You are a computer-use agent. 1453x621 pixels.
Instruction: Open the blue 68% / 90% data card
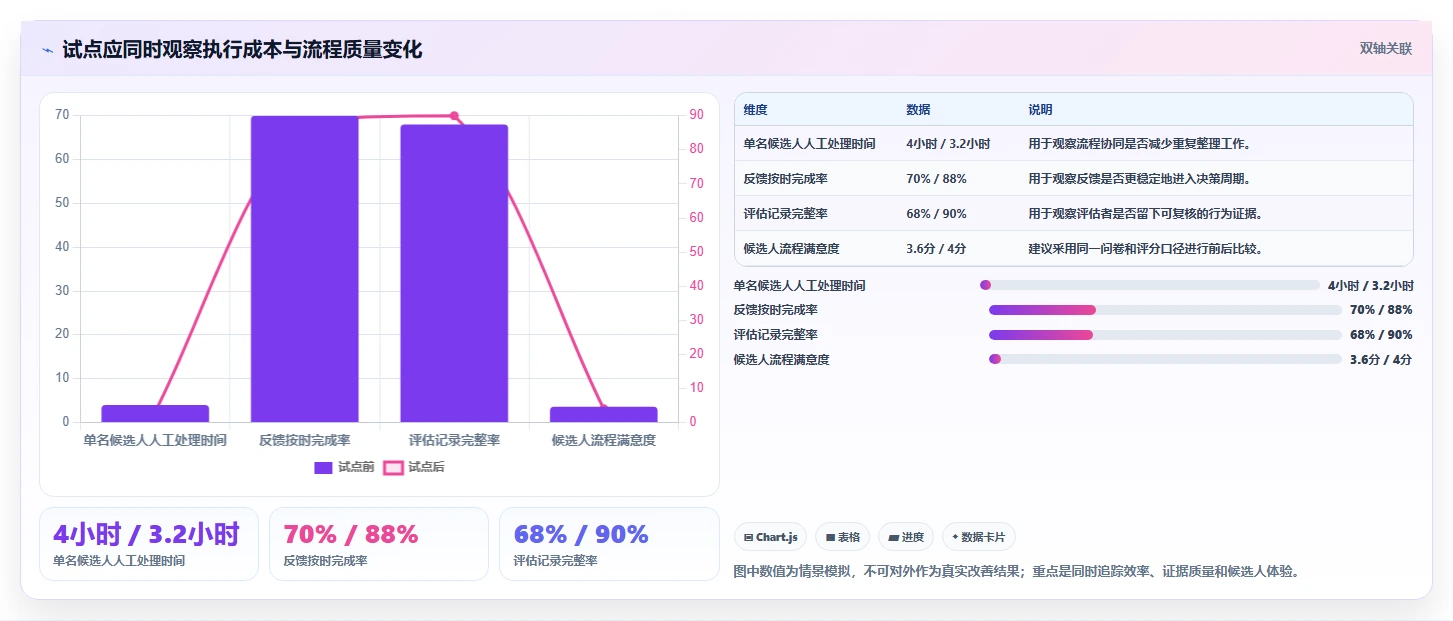(609, 544)
